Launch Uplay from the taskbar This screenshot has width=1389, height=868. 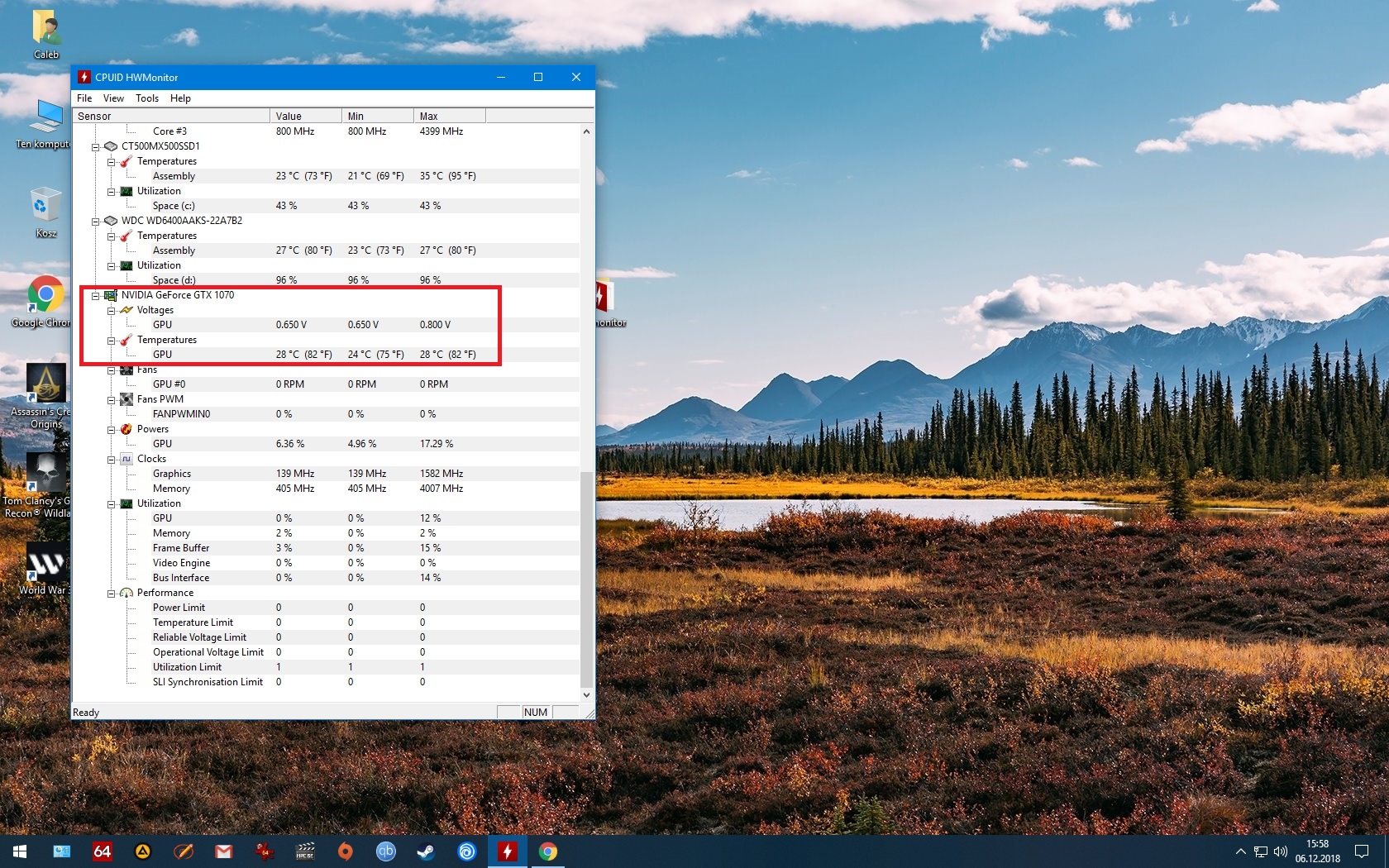coord(466,851)
